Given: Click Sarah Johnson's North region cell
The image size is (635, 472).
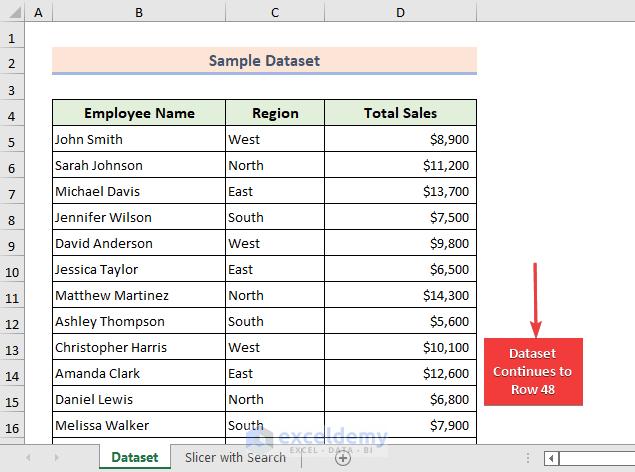Looking at the screenshot, I should coord(275,165).
